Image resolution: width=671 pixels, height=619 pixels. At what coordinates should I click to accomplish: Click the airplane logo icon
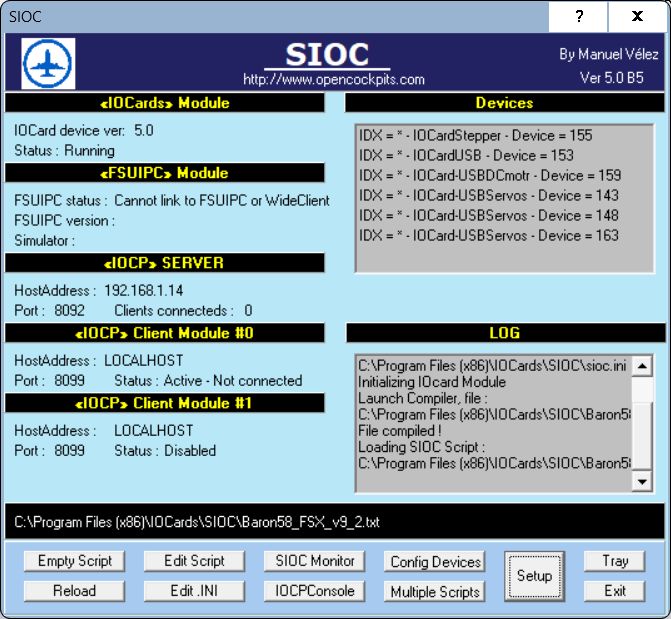pos(48,63)
